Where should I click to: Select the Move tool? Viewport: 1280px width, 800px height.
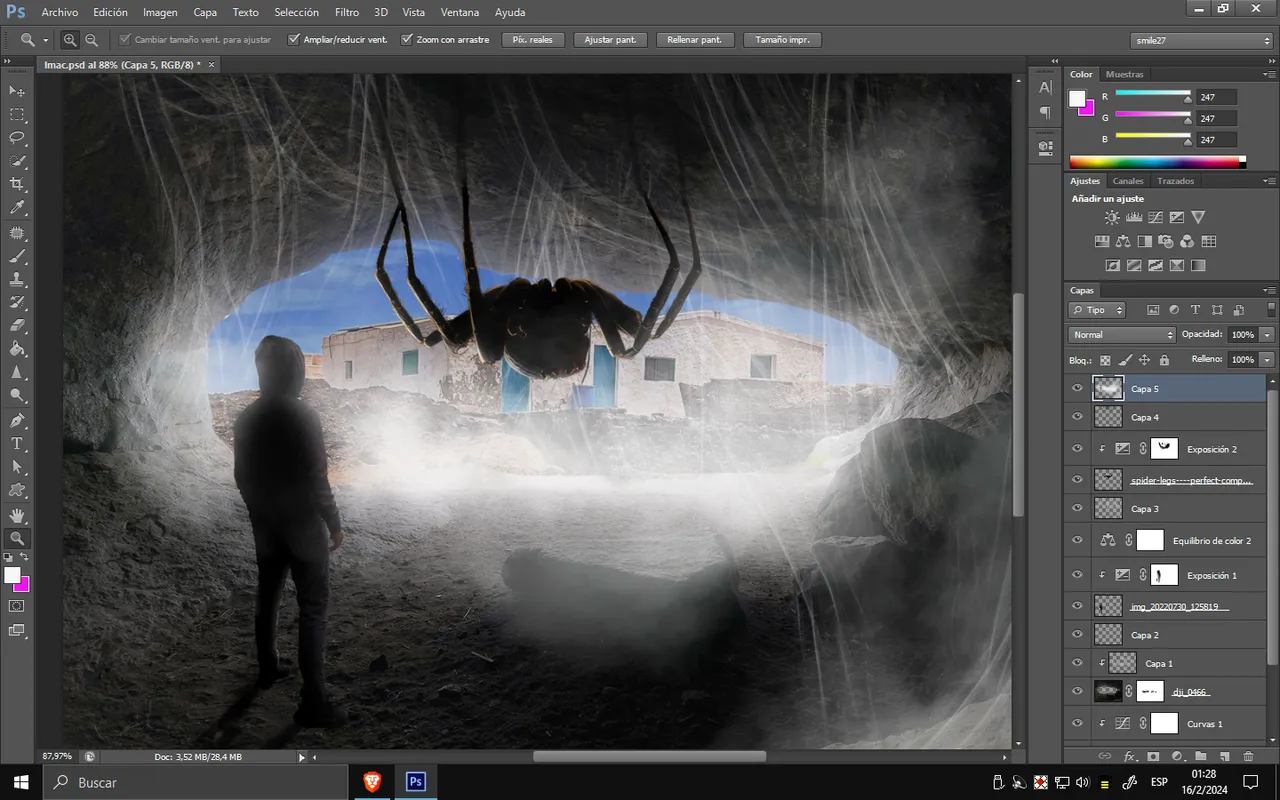(17, 91)
